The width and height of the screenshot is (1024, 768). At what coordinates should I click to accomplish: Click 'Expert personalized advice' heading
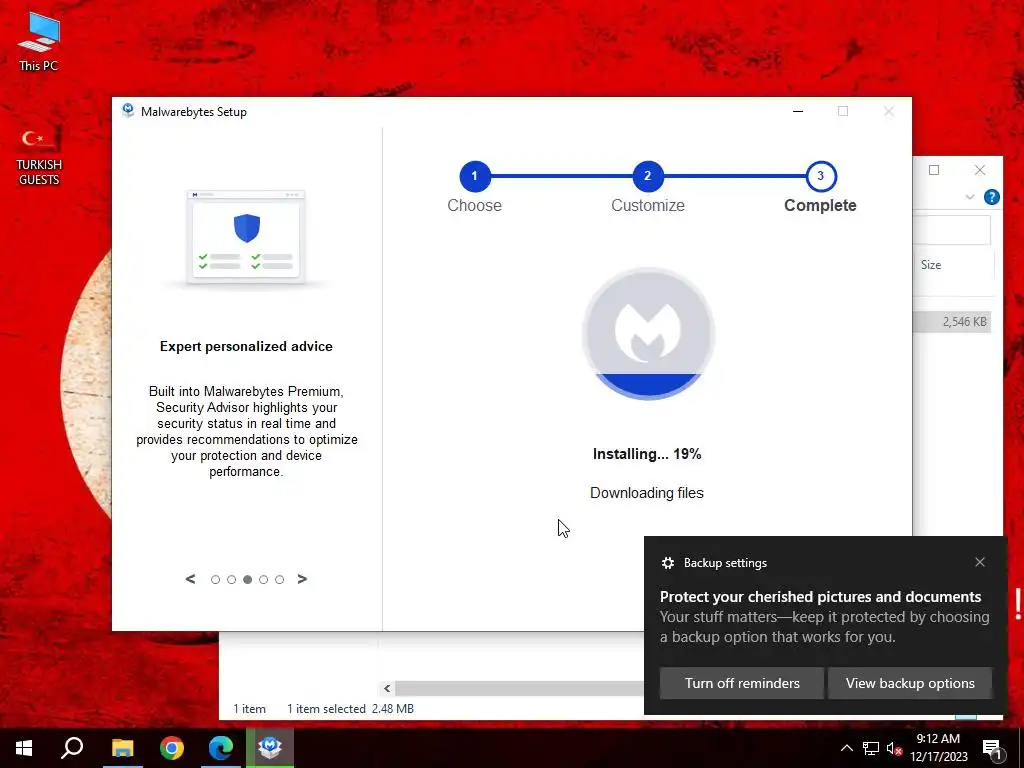click(246, 346)
